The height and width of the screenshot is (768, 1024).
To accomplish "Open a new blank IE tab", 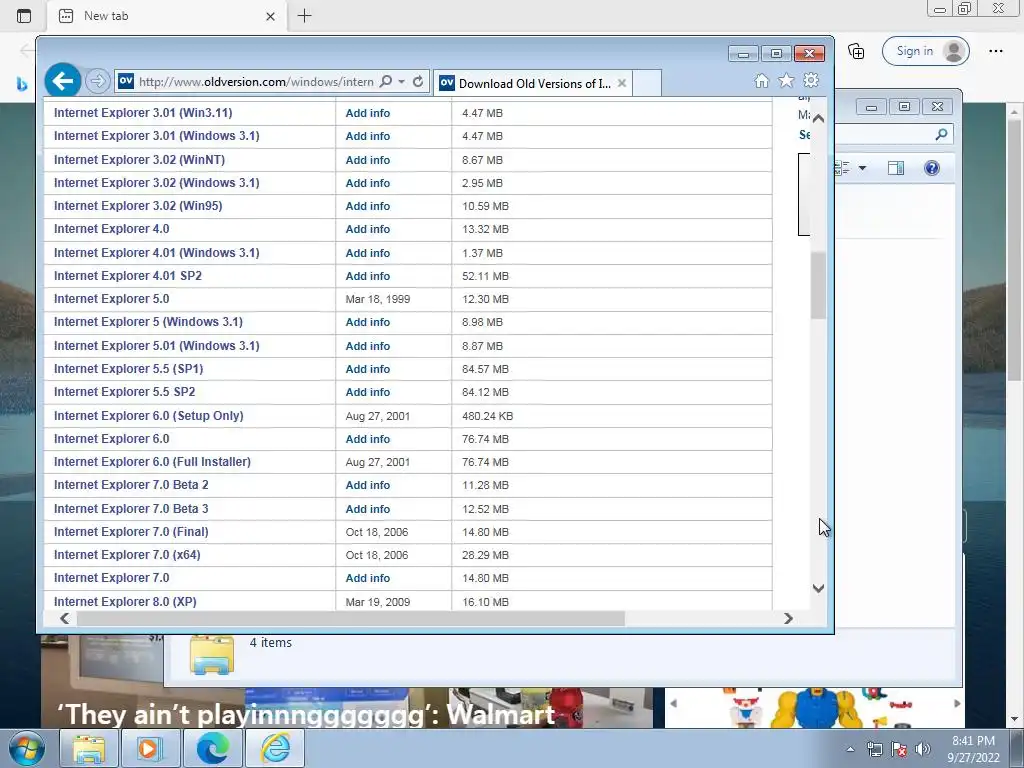I will [x=647, y=83].
